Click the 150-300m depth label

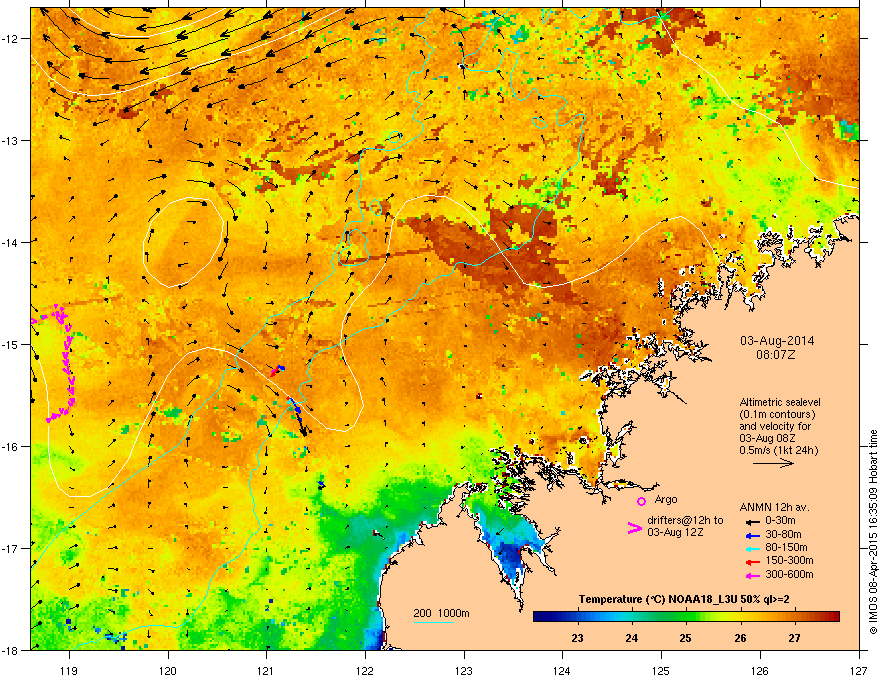click(789, 560)
